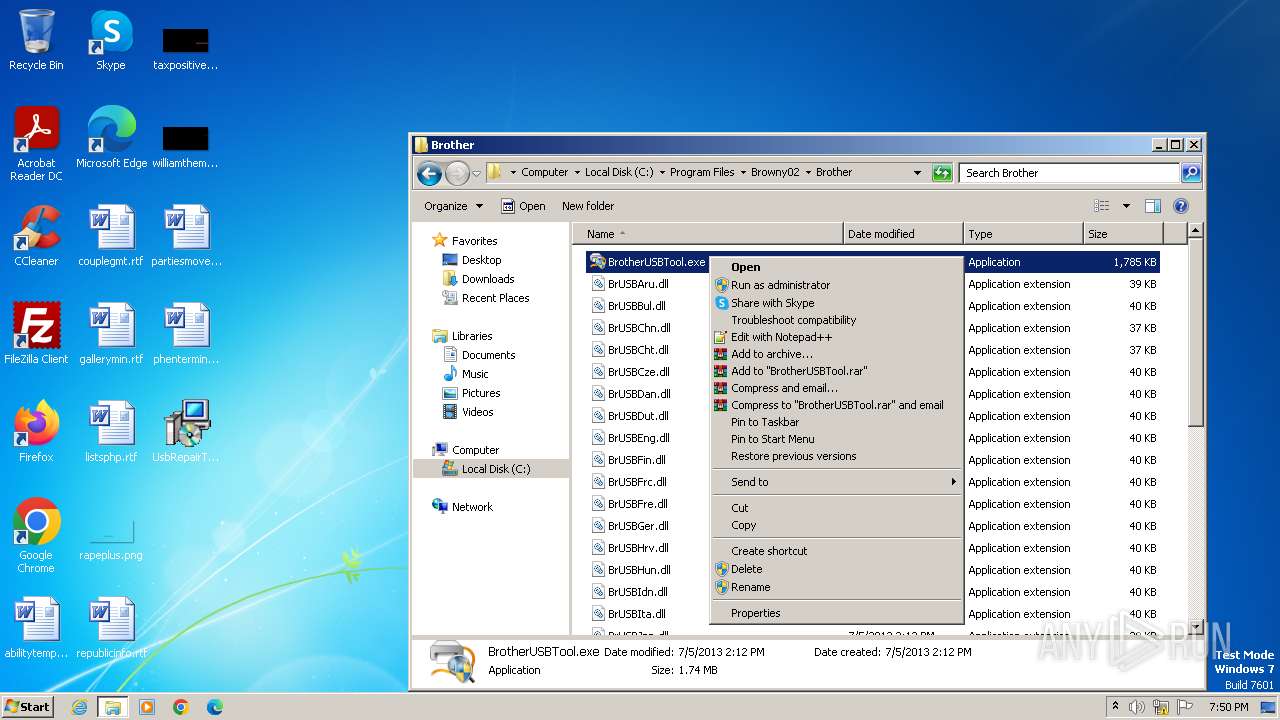Select BrUSBEng.dll file
This screenshot has width=1280, height=720.
pos(638,438)
